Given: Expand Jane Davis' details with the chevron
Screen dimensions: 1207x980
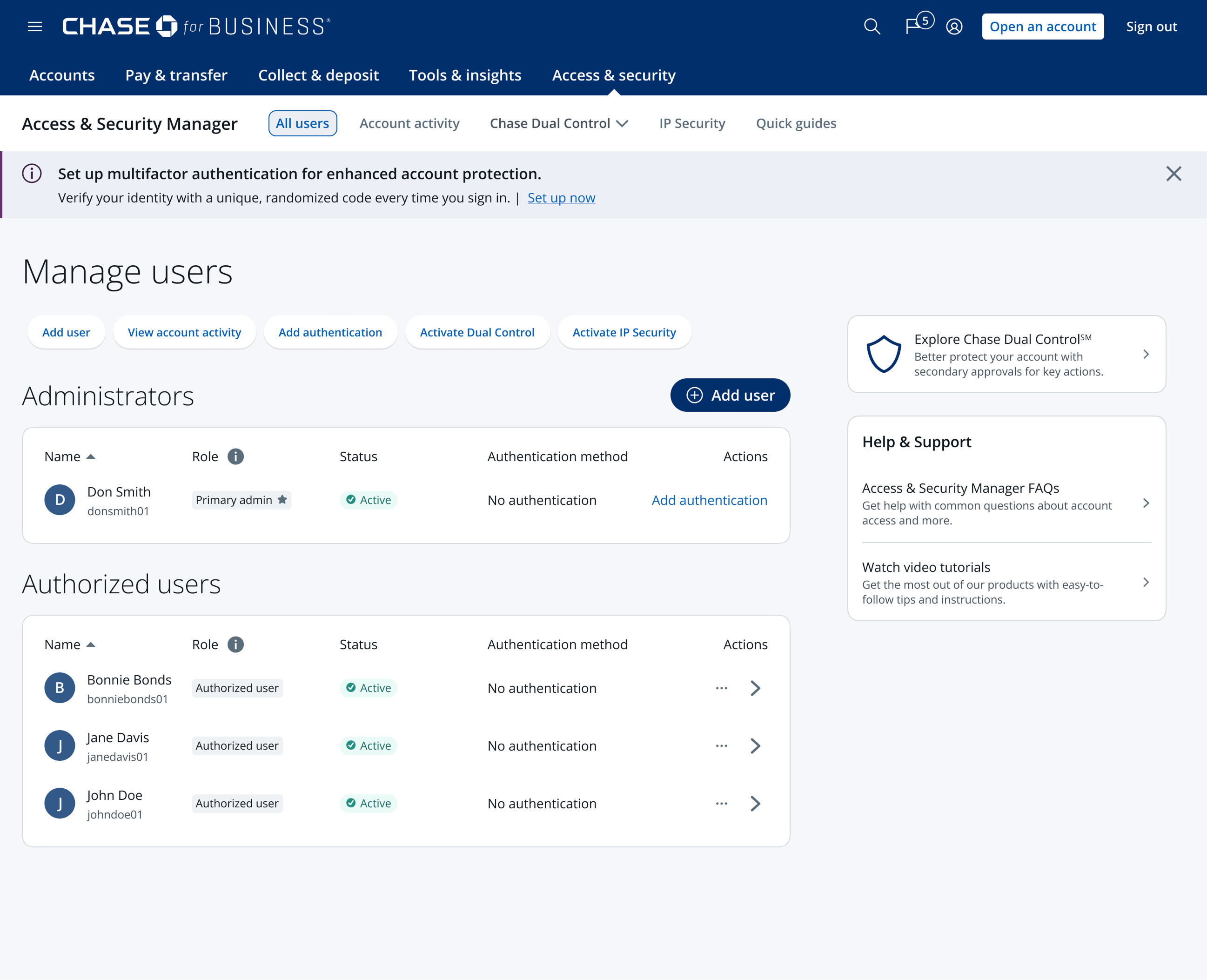Looking at the screenshot, I should (x=755, y=745).
